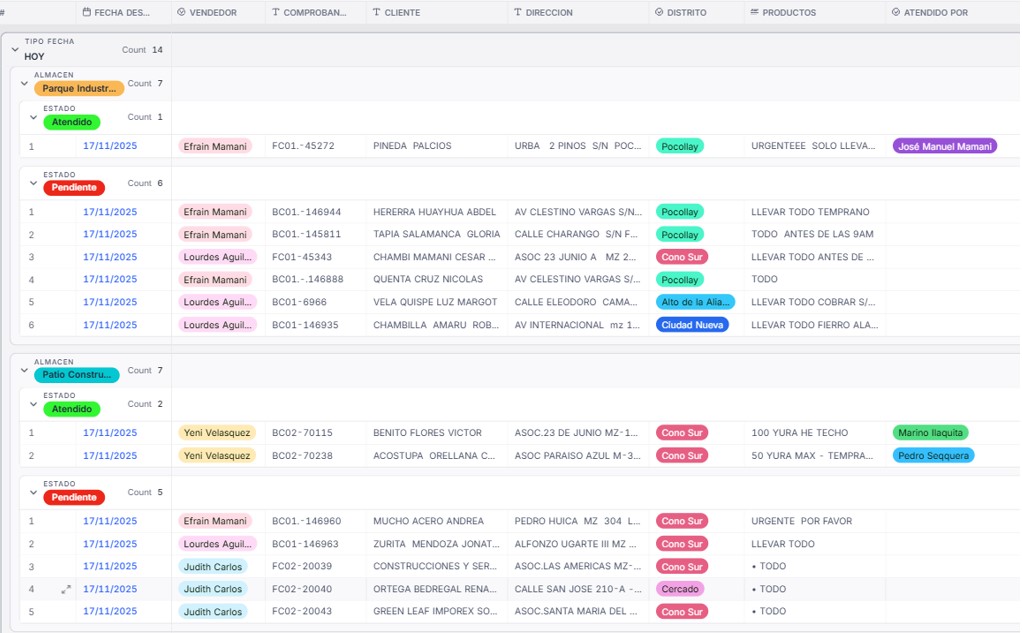Collapse the Parque Industr... almacen group
The image size is (1022, 633).
click(25, 83)
